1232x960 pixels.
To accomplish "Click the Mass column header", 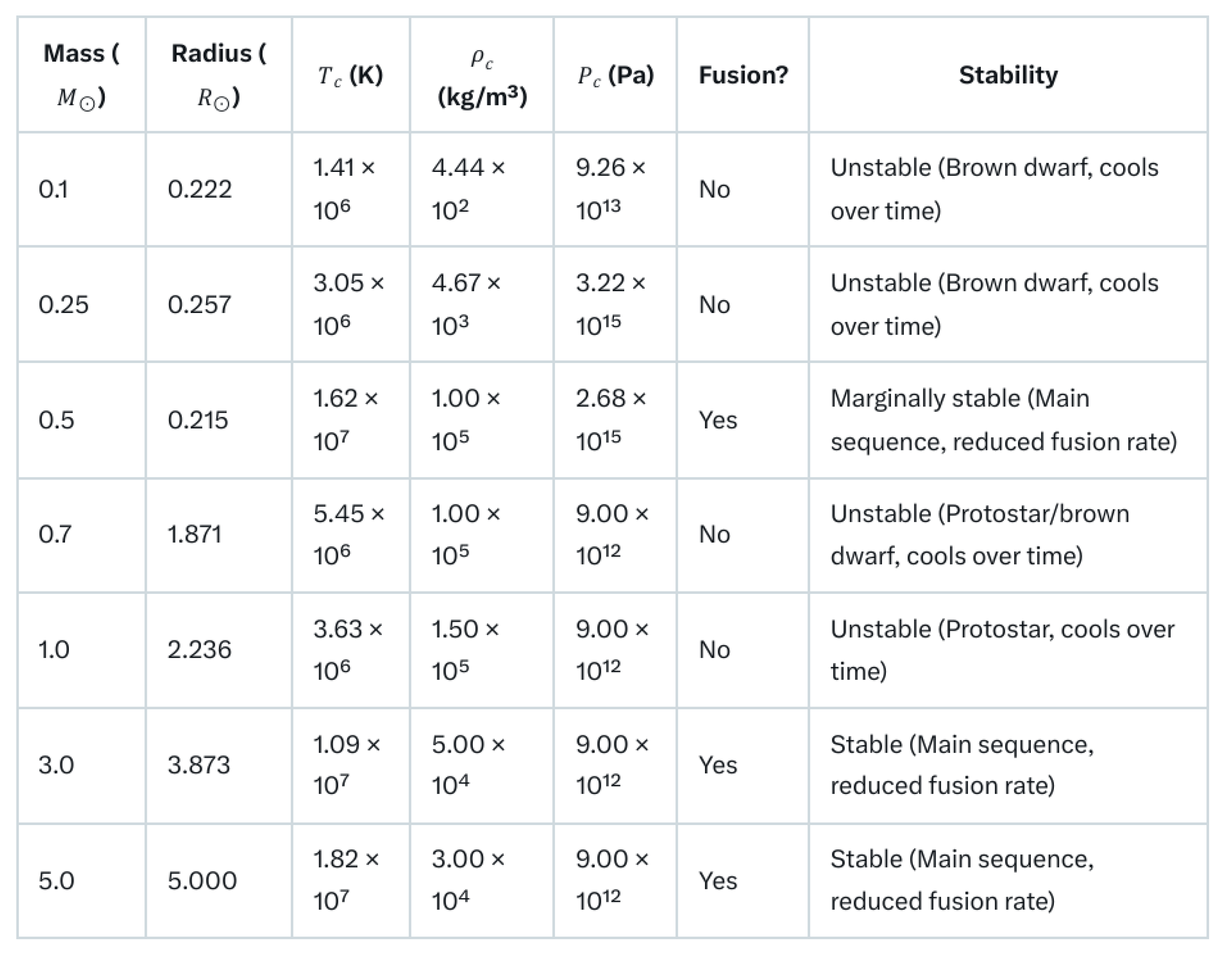I will click(x=81, y=75).
